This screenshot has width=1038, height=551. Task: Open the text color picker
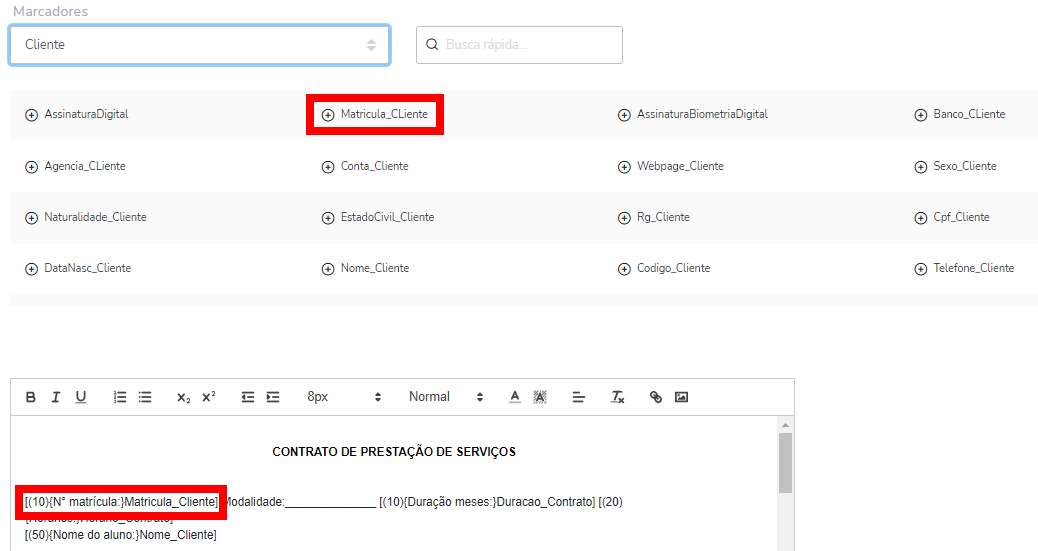(x=515, y=397)
